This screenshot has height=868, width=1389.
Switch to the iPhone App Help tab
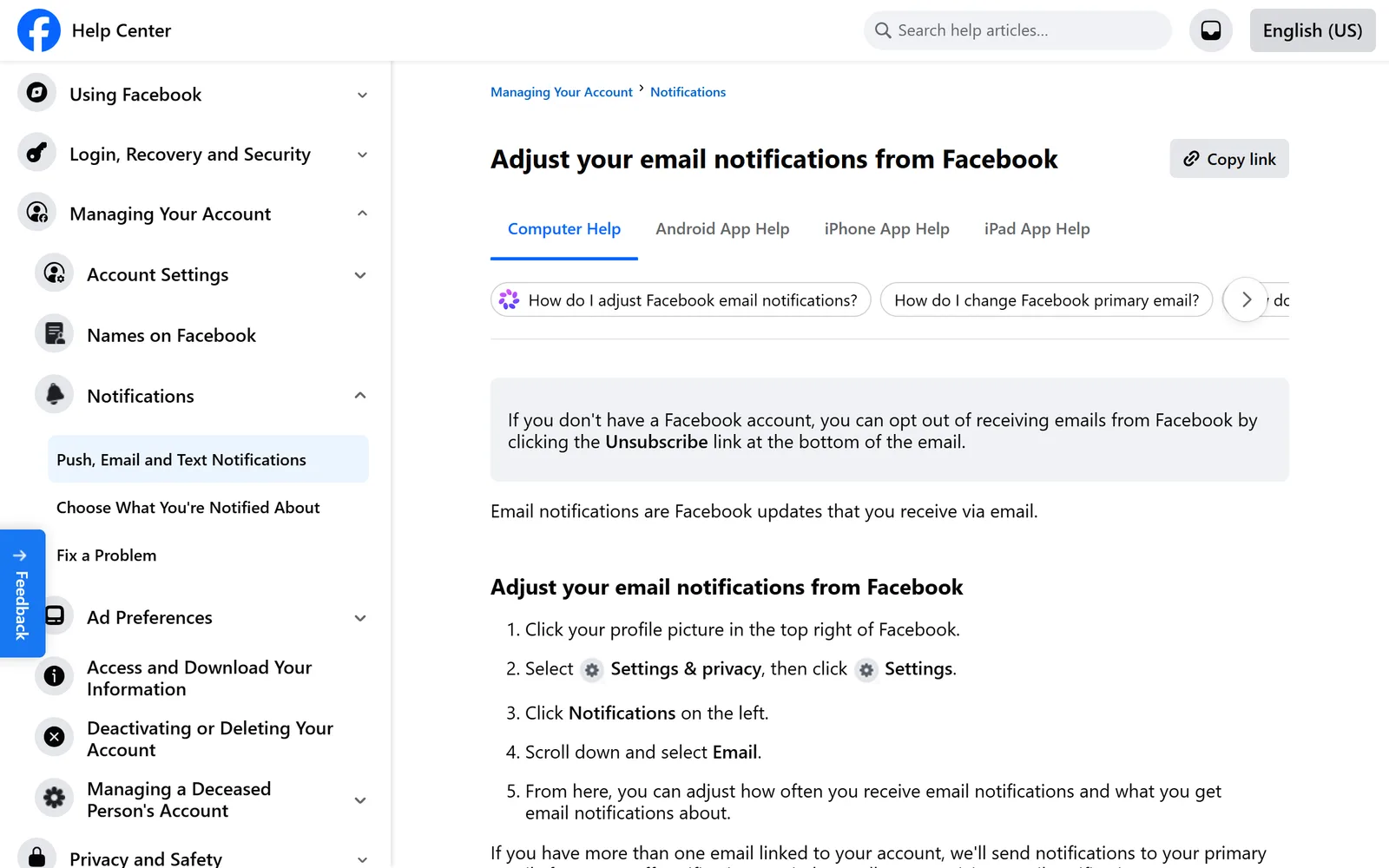(x=886, y=229)
